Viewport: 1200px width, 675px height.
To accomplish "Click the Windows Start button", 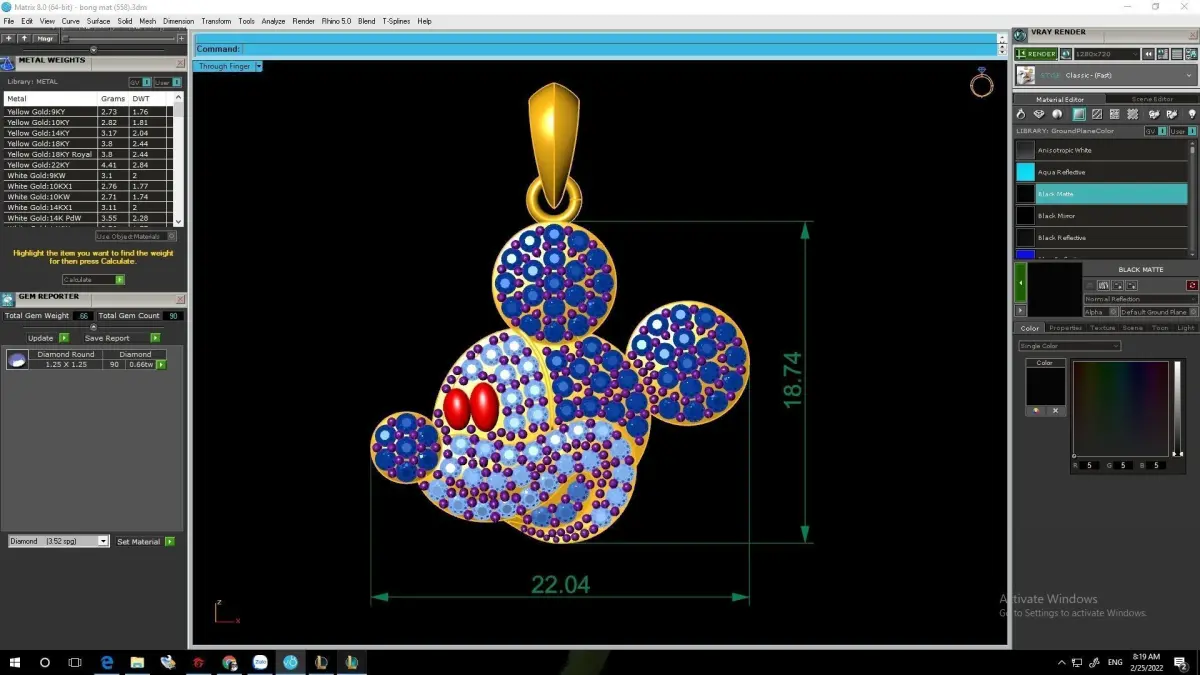I will tap(15, 662).
